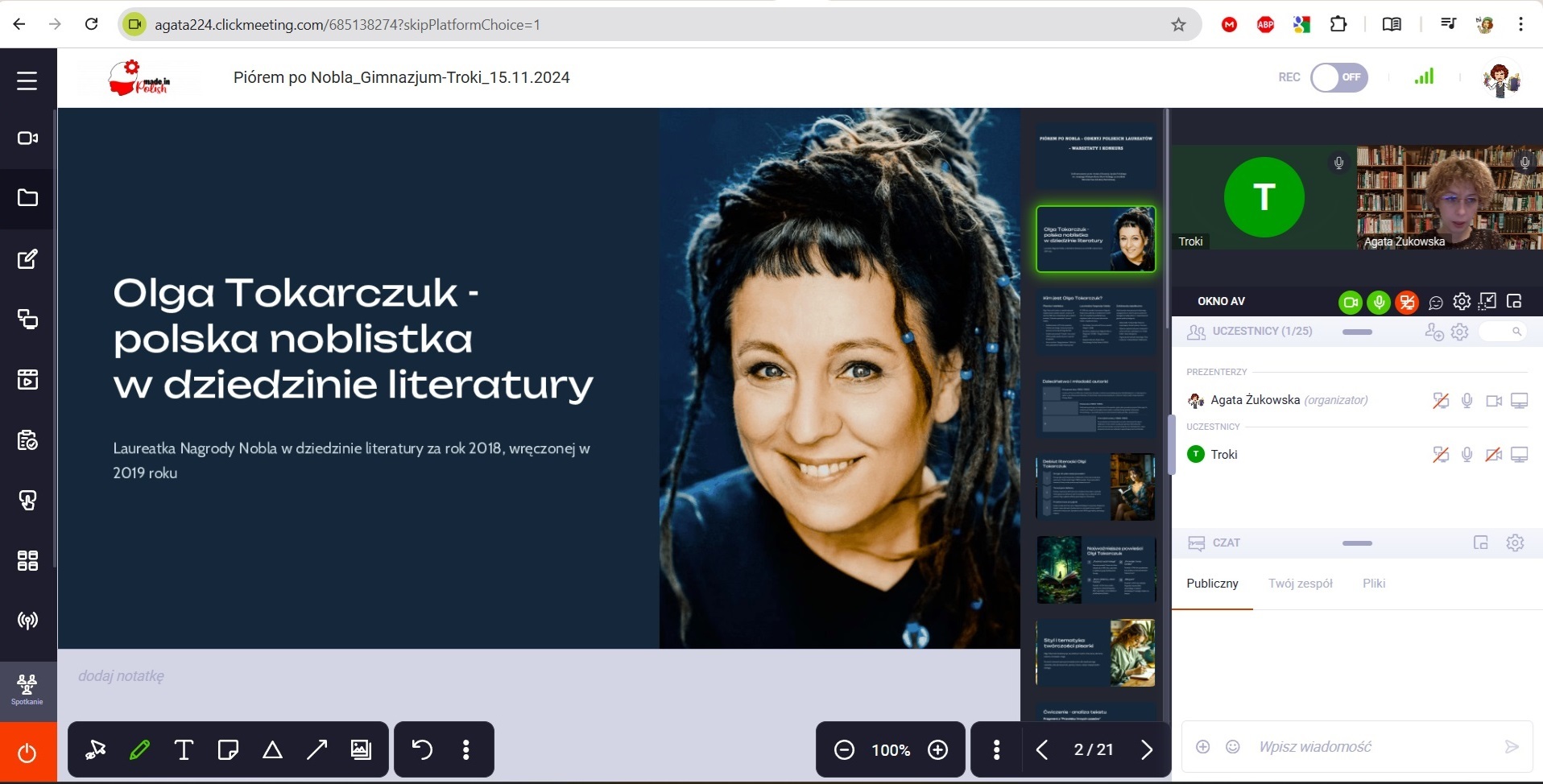Click the participants search field
This screenshot has height=784, width=1543.
(x=1503, y=332)
